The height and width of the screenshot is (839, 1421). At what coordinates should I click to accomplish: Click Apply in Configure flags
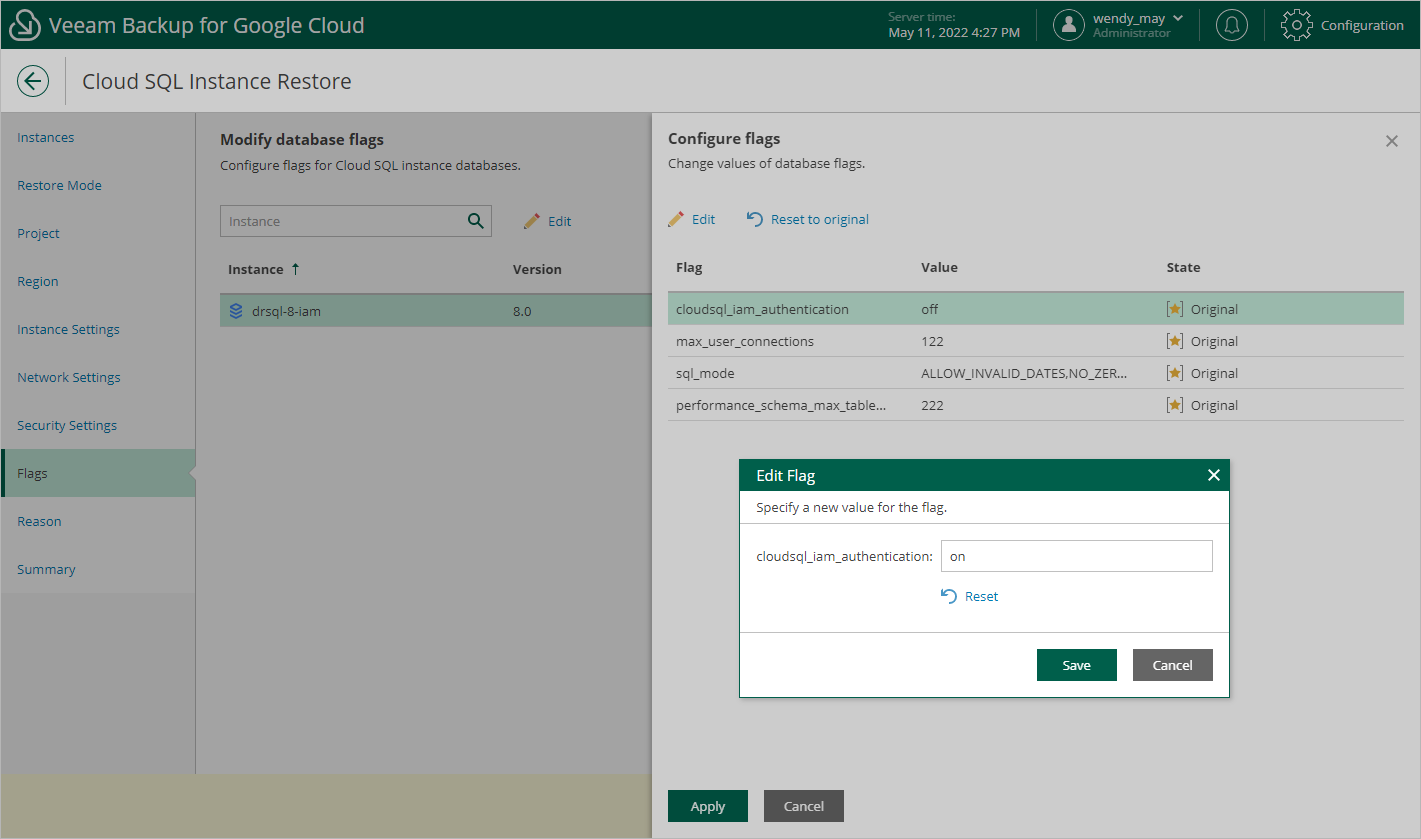click(x=708, y=806)
